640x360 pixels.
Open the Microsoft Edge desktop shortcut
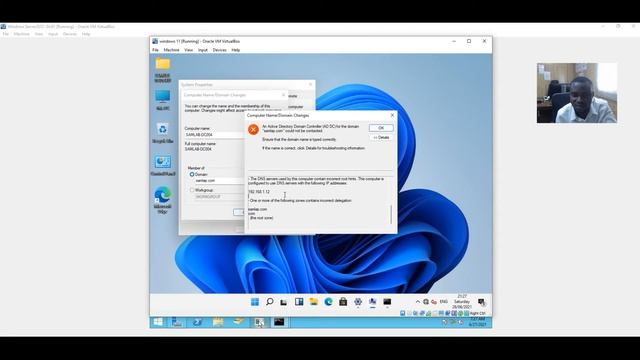pyautogui.click(x=162, y=195)
